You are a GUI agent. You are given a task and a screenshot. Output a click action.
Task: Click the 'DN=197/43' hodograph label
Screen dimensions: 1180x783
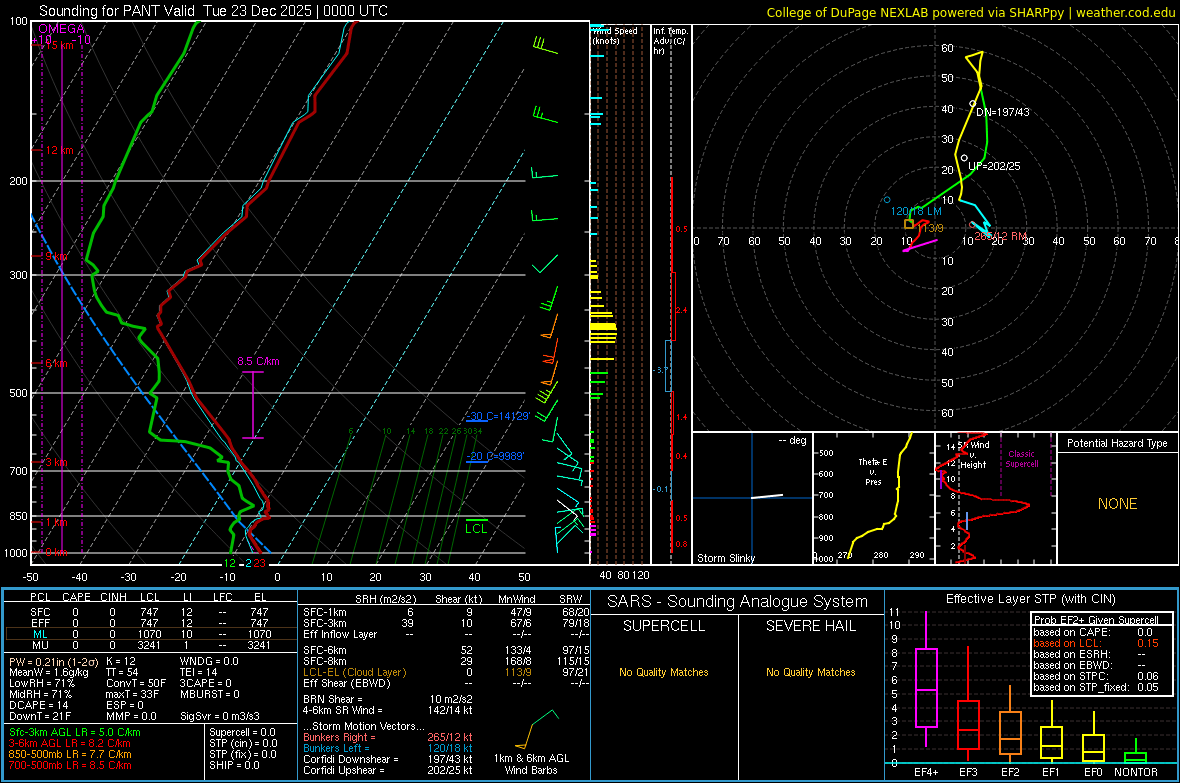click(x=1002, y=112)
